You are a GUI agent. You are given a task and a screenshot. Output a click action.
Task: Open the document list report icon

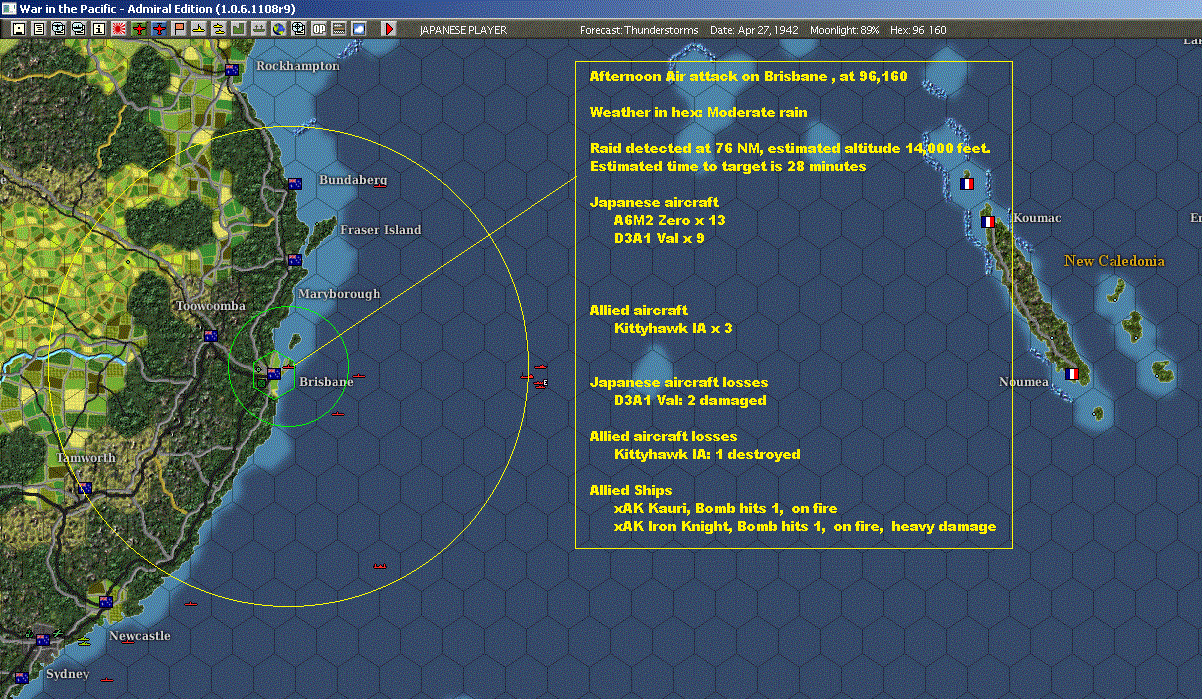coord(38,29)
